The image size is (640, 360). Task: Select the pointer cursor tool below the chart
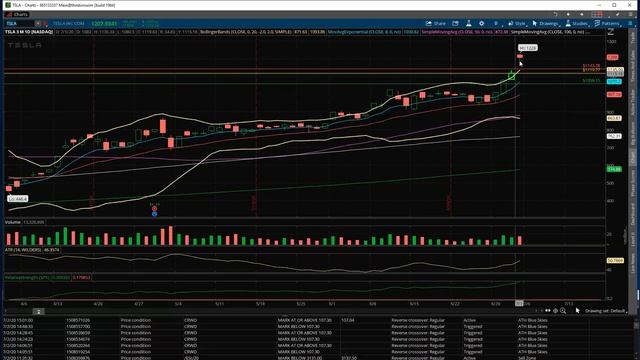[578, 311]
